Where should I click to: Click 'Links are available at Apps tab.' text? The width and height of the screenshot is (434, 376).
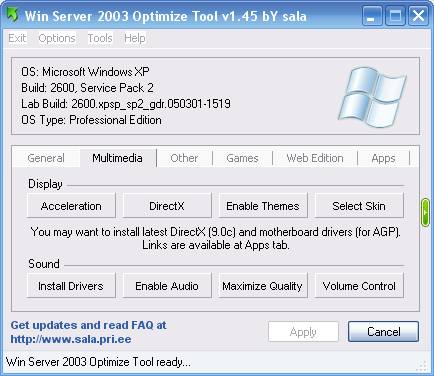coord(216,245)
